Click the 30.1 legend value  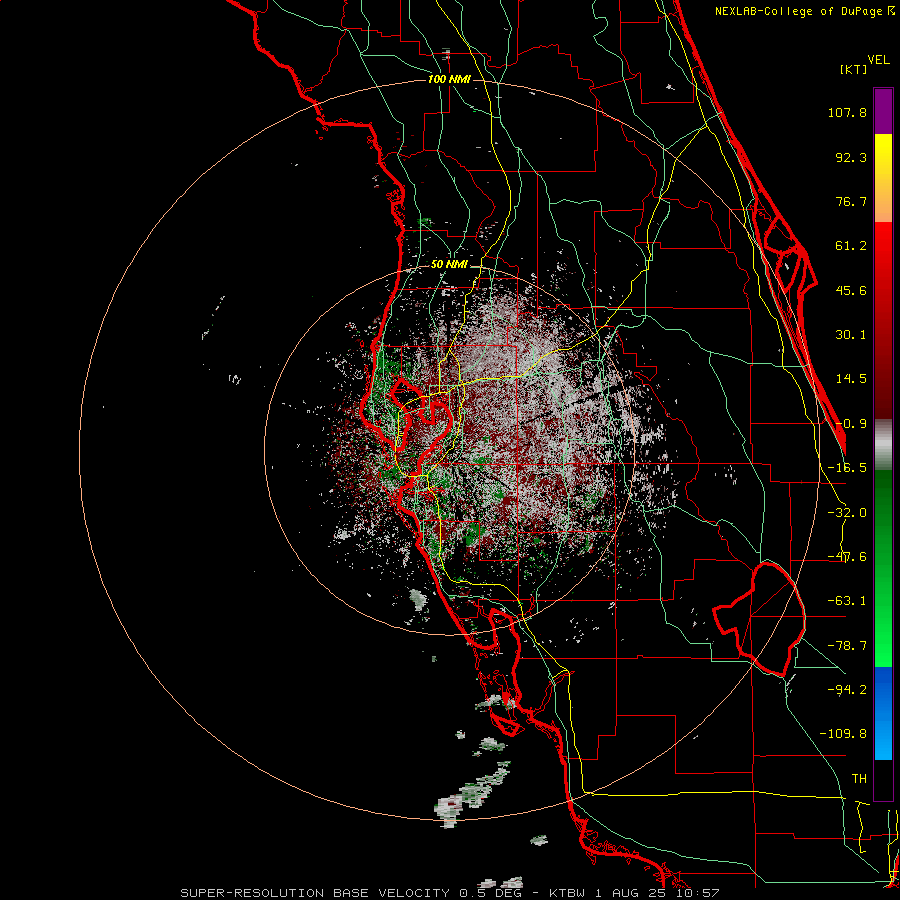pos(851,335)
